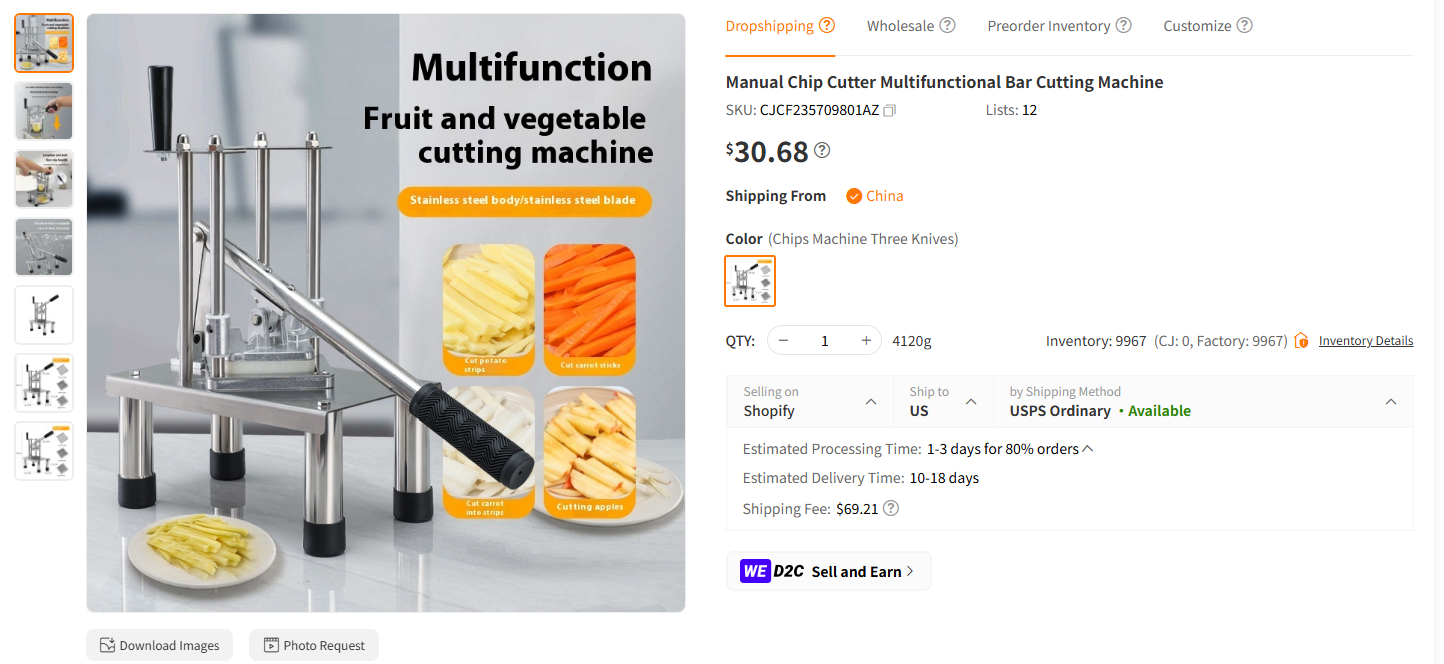Collapse the USPS Ordinary shipping details section

[1390, 401]
